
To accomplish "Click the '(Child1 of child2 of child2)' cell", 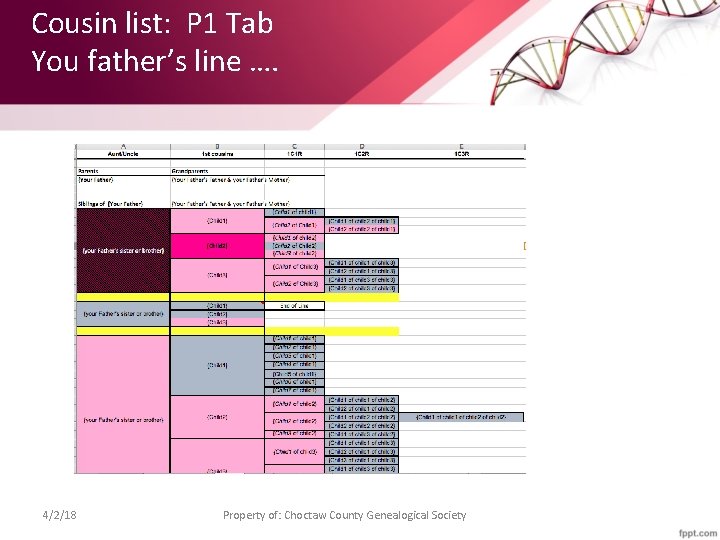I will [362, 417].
